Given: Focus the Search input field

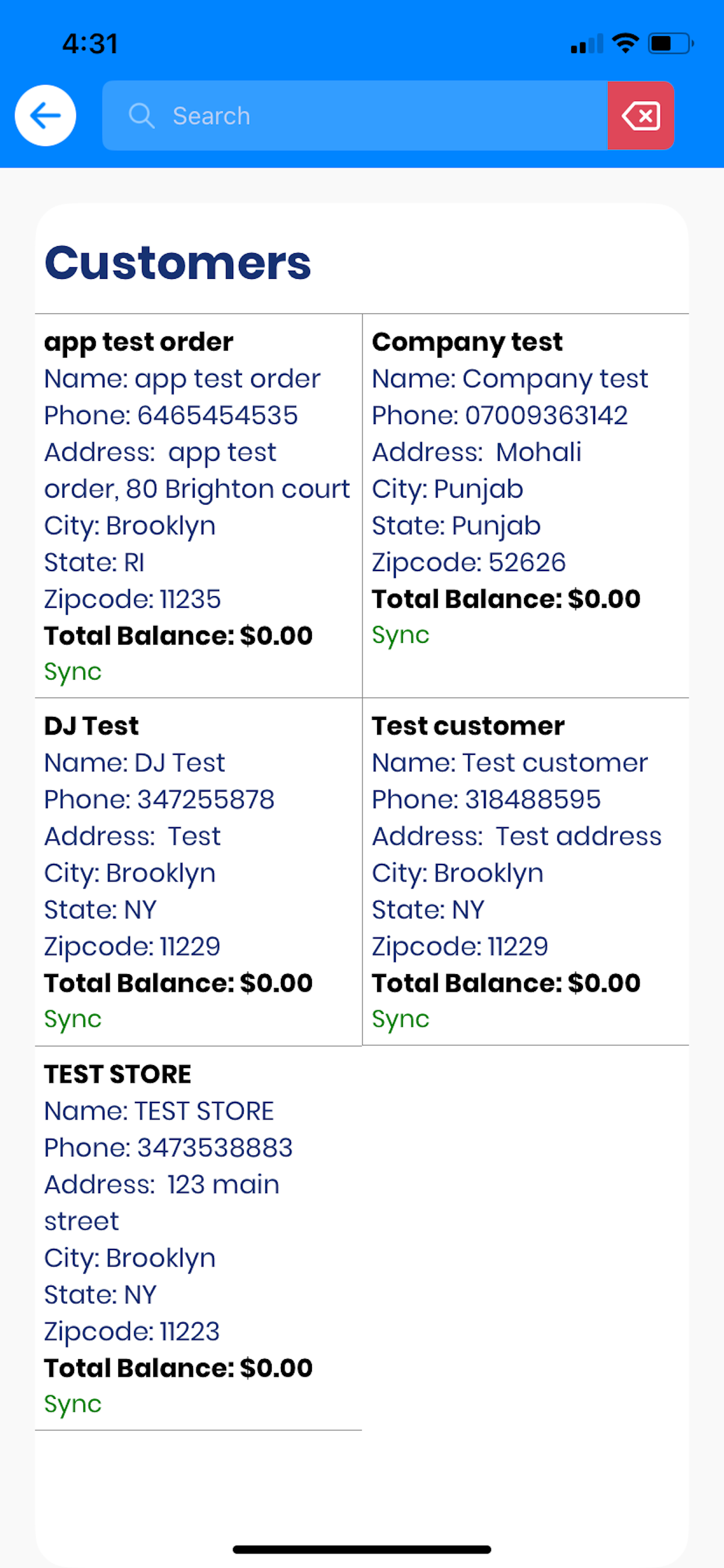Looking at the screenshot, I should 356,116.
